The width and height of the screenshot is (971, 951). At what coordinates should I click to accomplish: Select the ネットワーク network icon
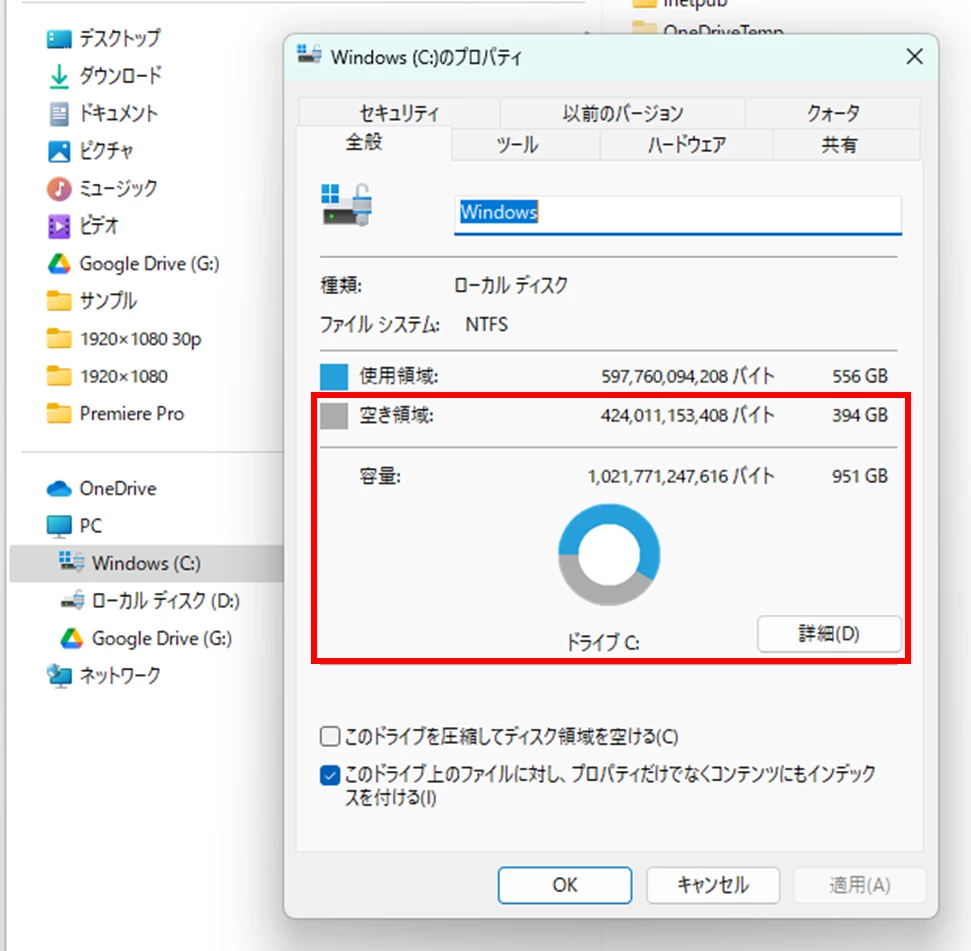point(59,675)
